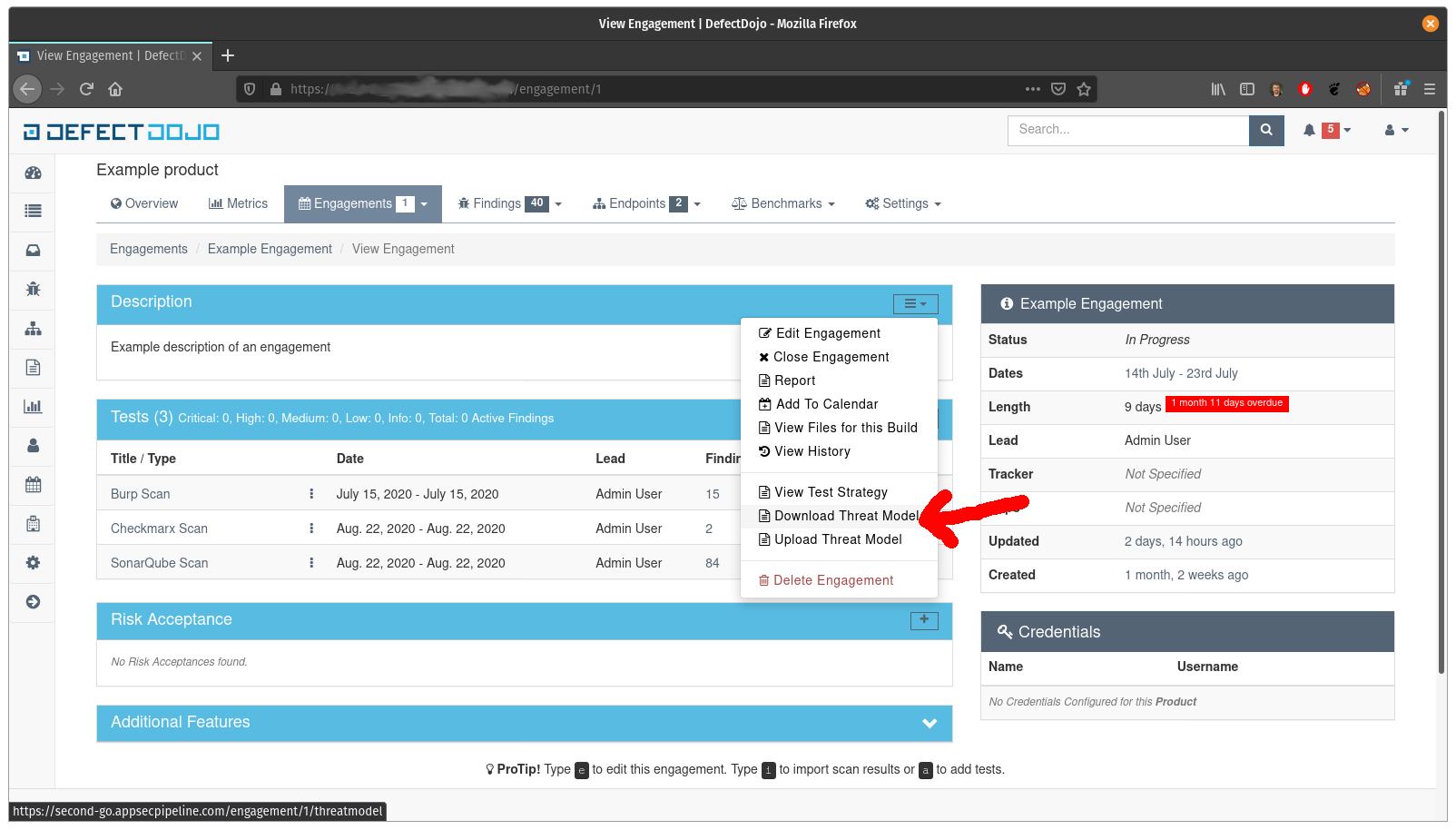The width and height of the screenshot is (1456, 830).
Task: Select Download Threat Model from the menu
Action: 838,515
